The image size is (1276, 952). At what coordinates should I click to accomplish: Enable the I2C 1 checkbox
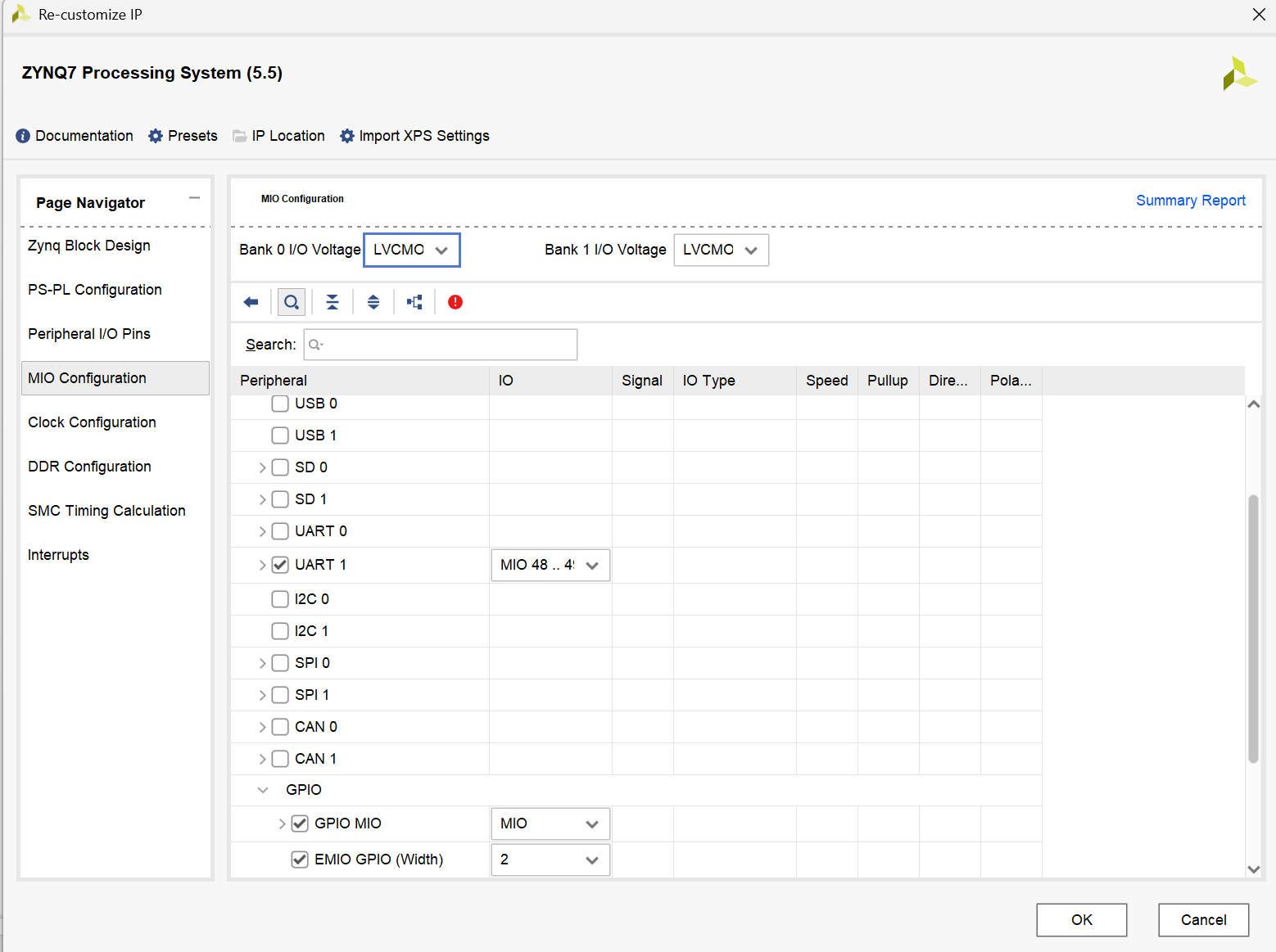coord(280,631)
